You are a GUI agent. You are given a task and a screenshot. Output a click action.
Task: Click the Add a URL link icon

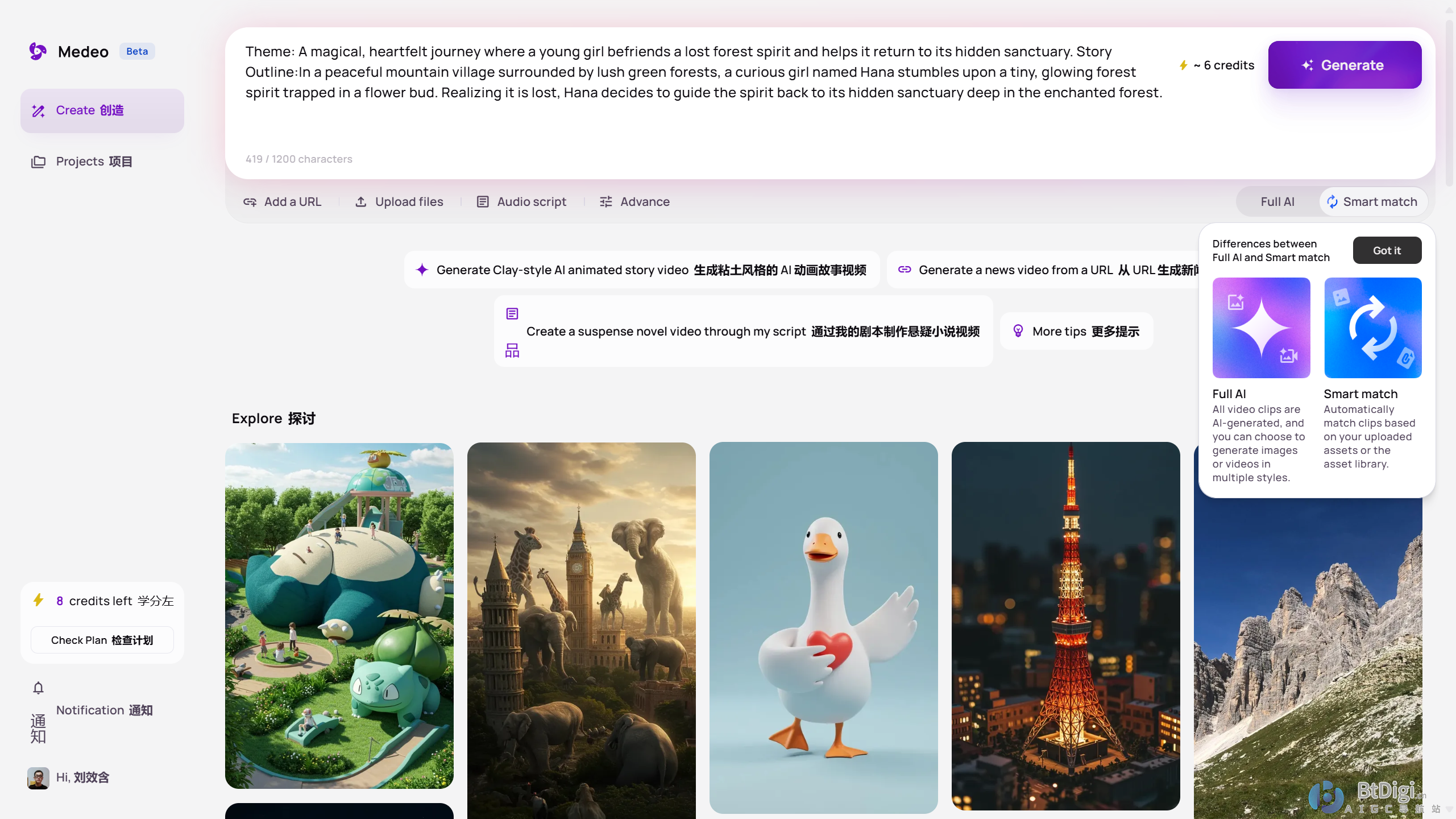250,202
